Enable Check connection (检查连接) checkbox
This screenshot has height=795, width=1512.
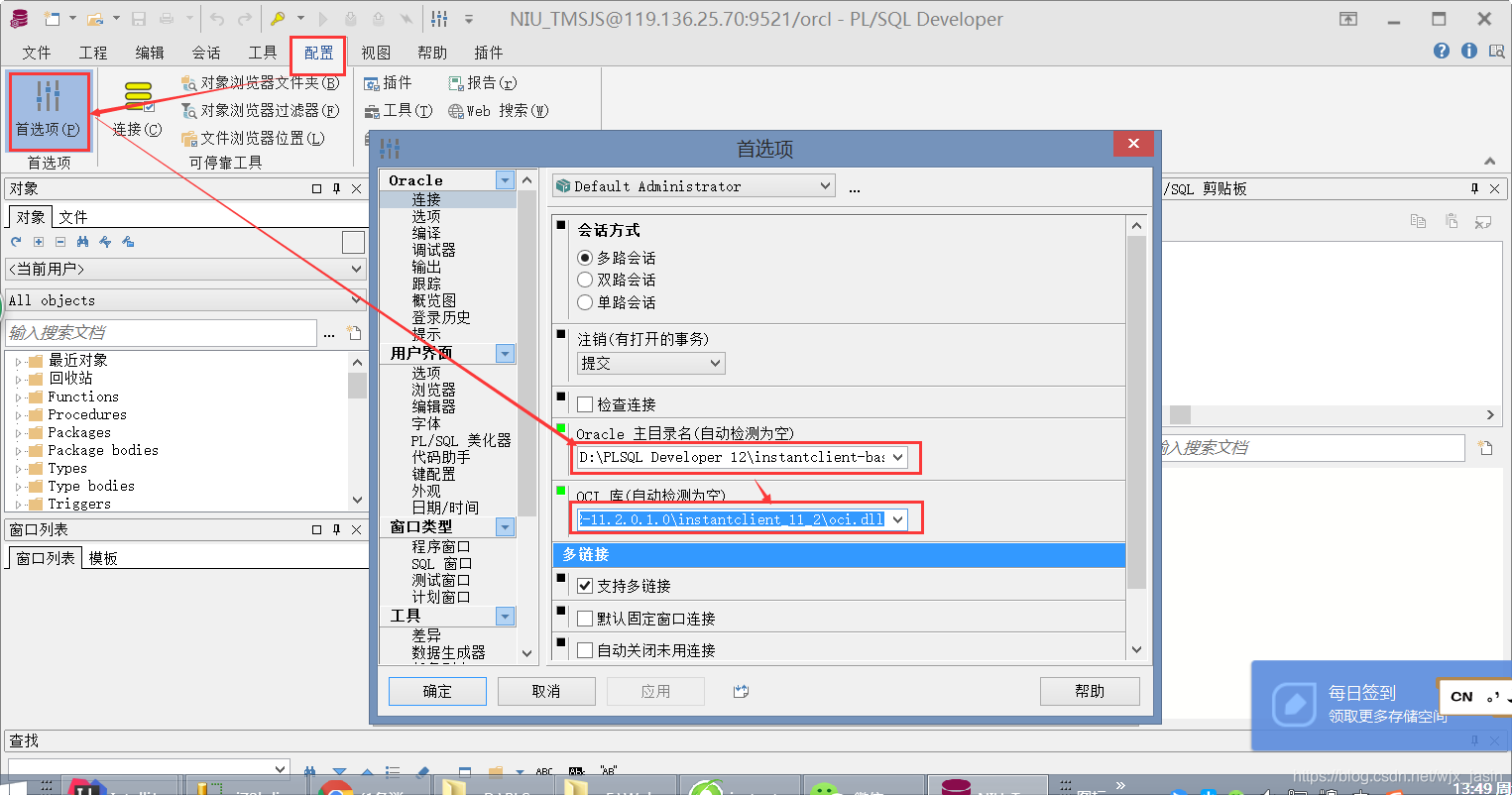(585, 404)
